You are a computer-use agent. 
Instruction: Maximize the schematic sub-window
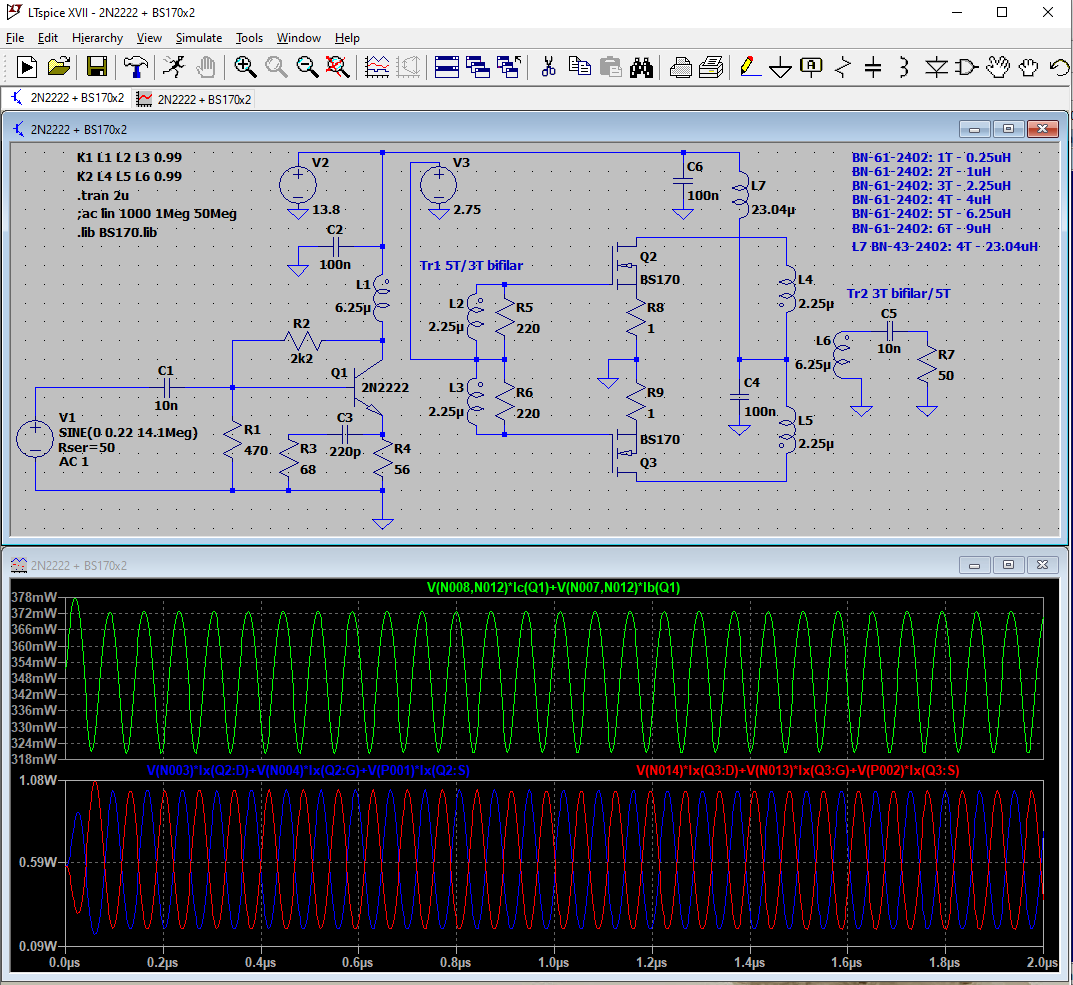point(1008,129)
